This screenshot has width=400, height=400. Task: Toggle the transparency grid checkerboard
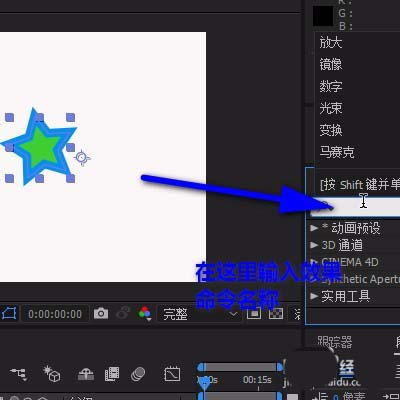click(276, 314)
